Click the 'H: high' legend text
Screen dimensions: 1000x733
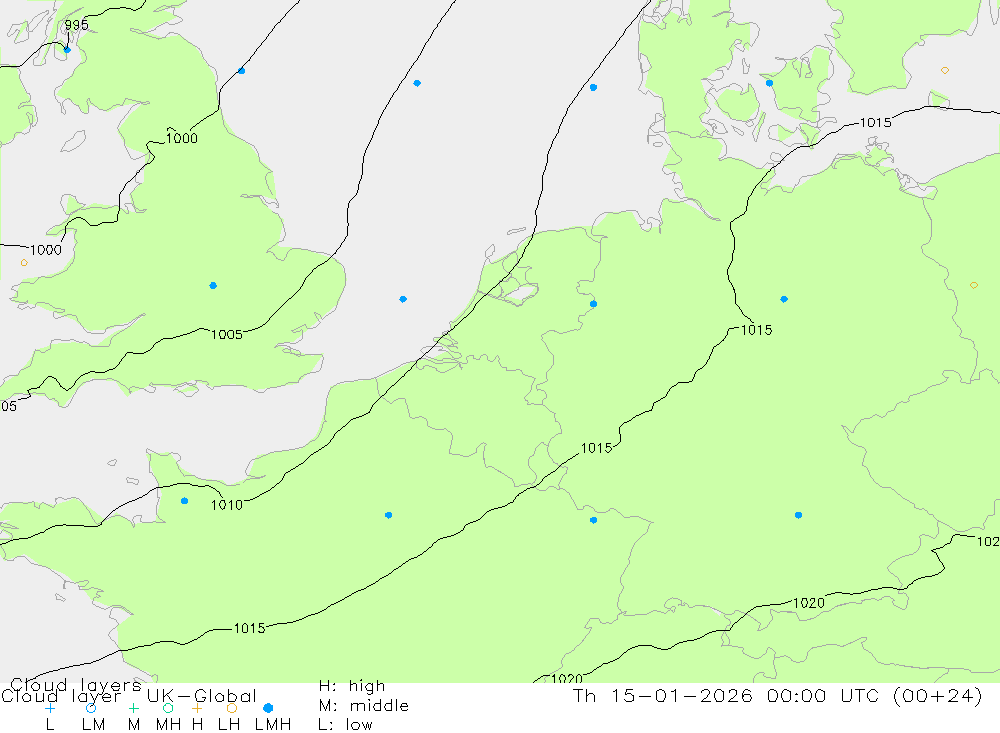point(352,686)
